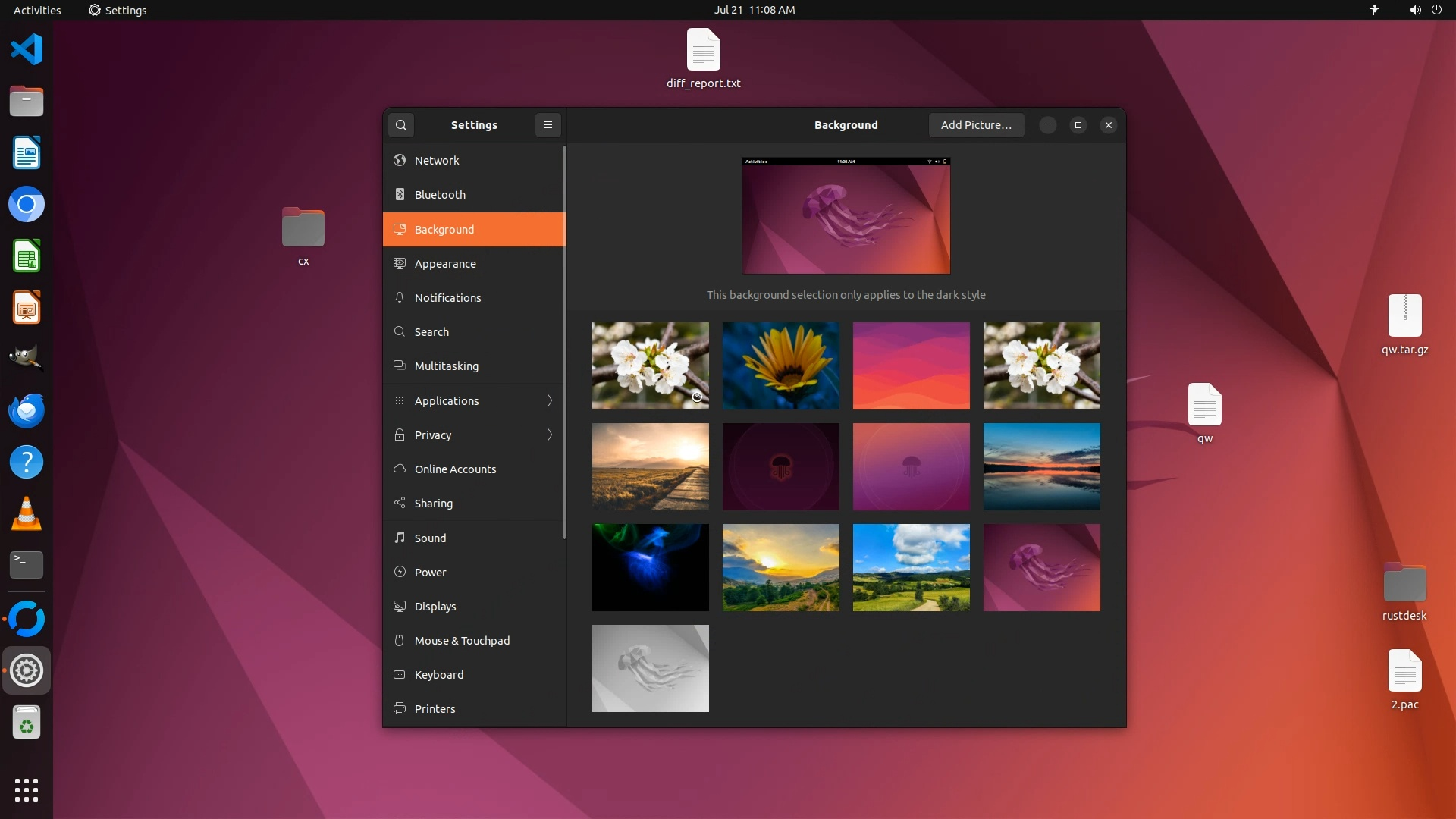Open VLC media player from dock
Image resolution: width=1456 pixels, height=819 pixels.
click(x=27, y=514)
